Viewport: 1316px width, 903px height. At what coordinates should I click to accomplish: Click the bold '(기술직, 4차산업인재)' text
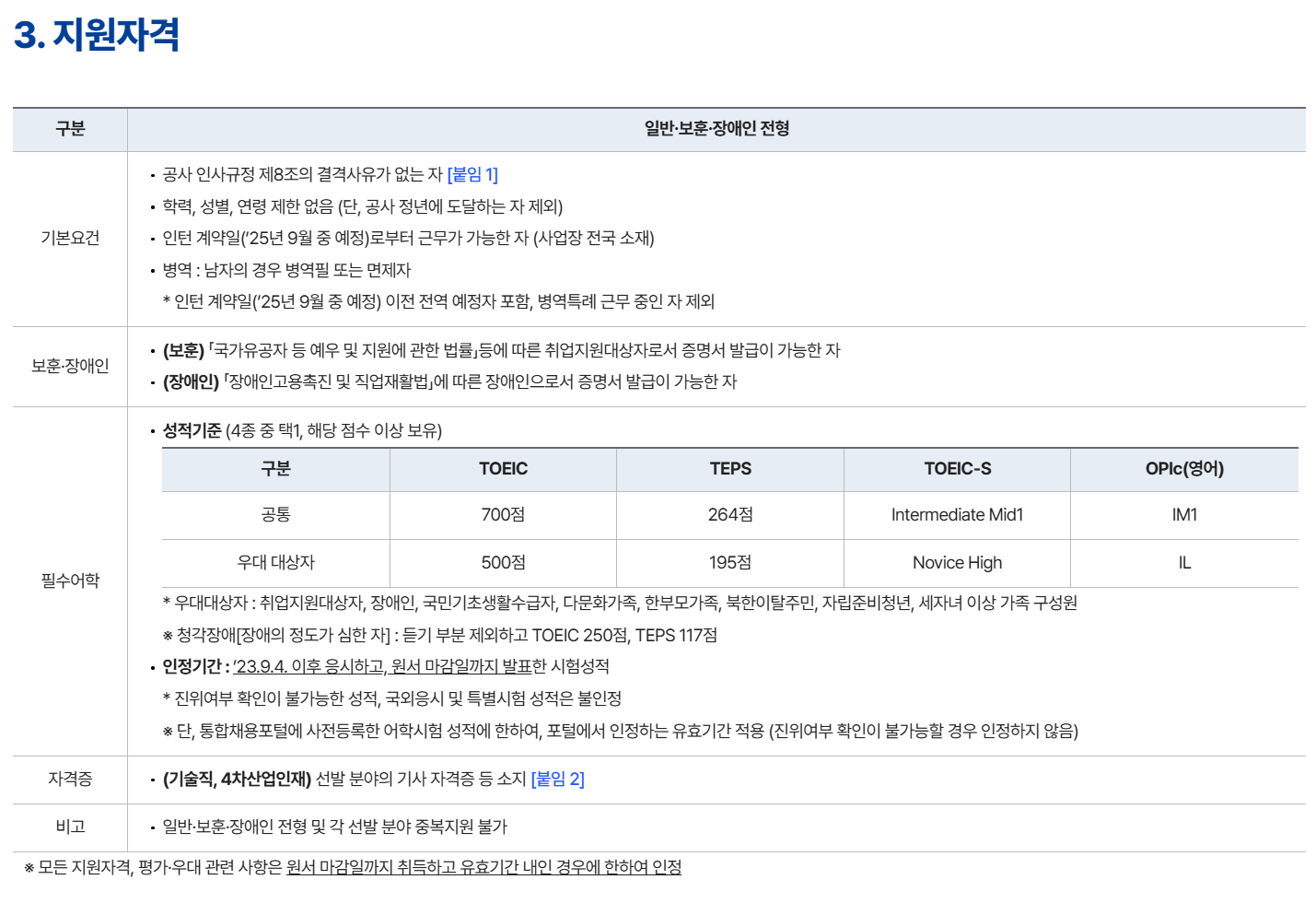click(237, 779)
